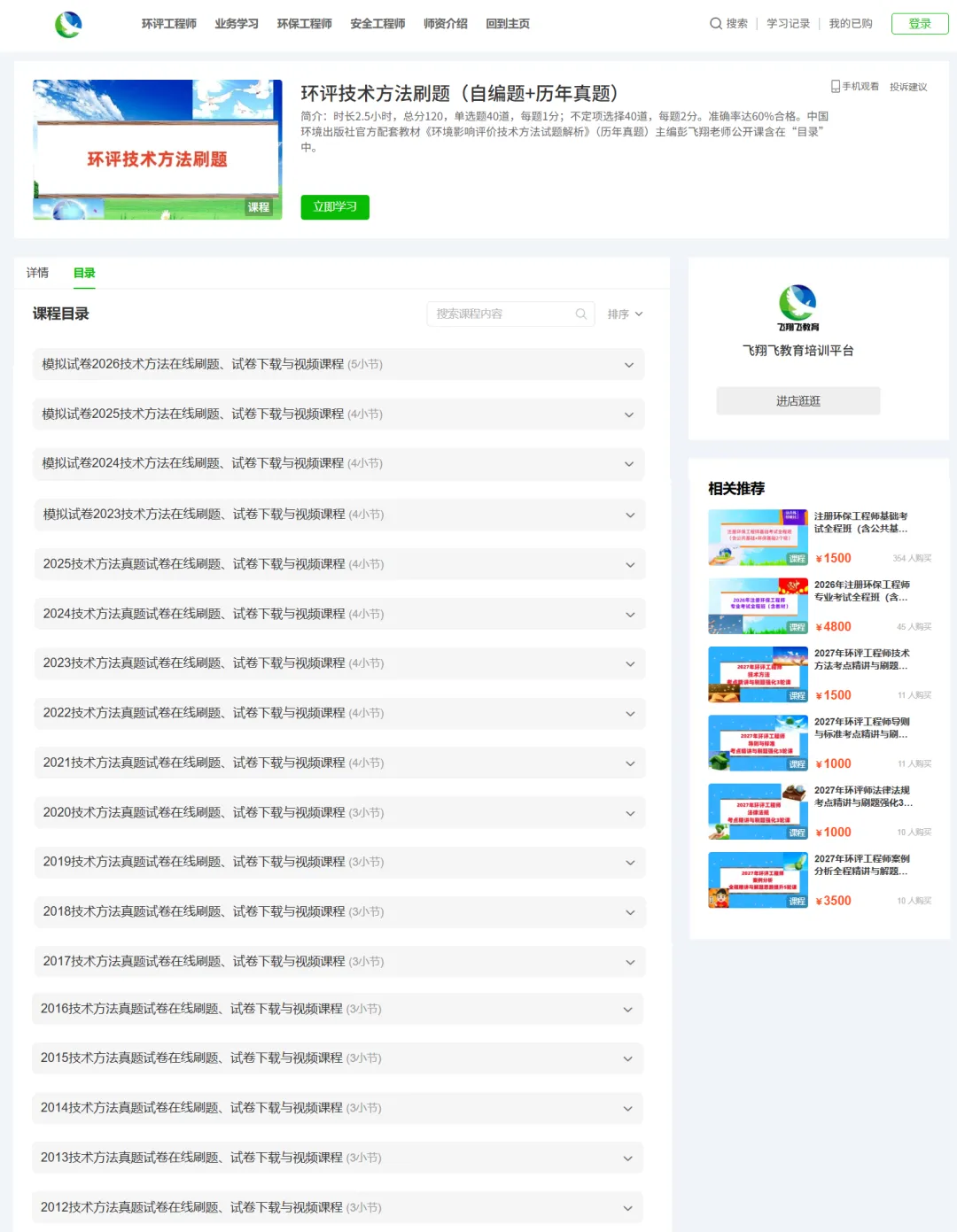Expand 2015技术方法真题试卷 section chevron
This screenshot has width=957, height=1232.
627,1058
